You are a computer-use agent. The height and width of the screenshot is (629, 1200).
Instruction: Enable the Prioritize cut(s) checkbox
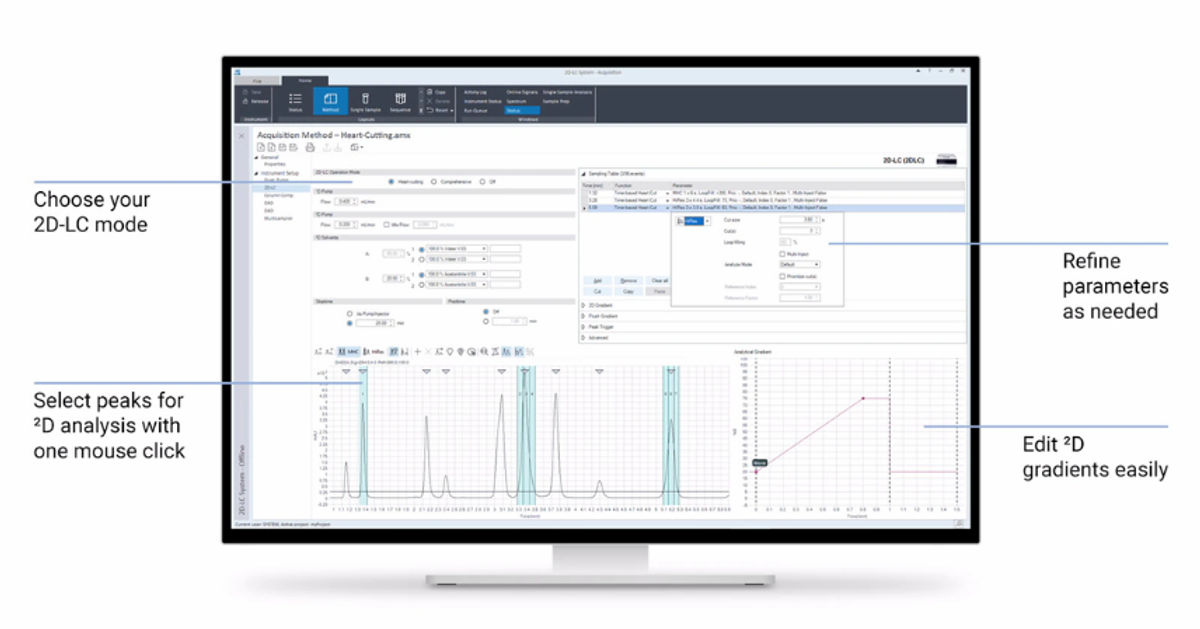(x=782, y=277)
